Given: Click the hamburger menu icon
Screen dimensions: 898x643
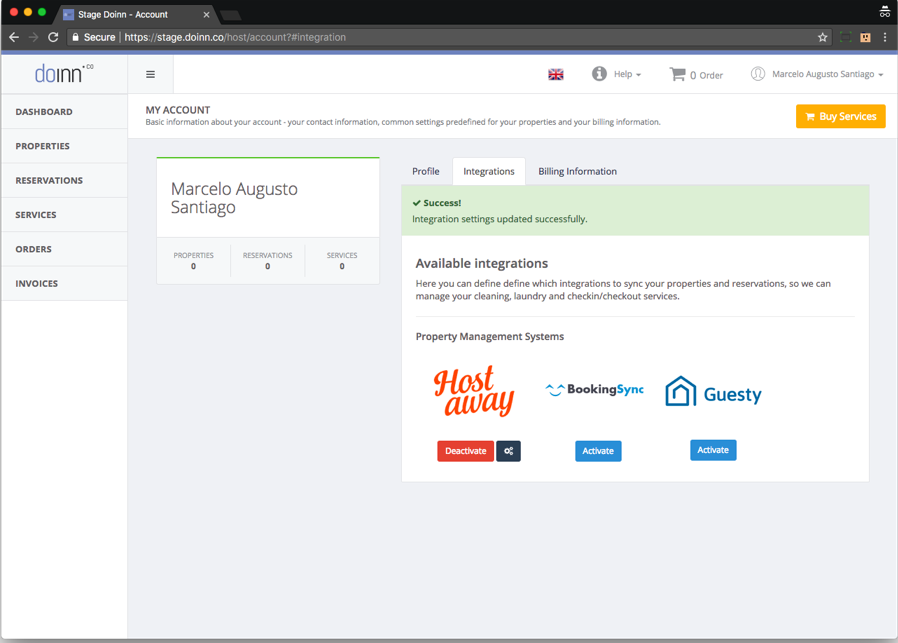Looking at the screenshot, I should tap(150, 74).
